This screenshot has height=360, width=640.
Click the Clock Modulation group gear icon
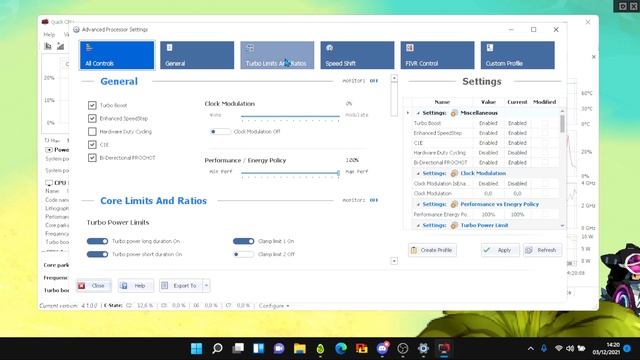click(x=454, y=173)
